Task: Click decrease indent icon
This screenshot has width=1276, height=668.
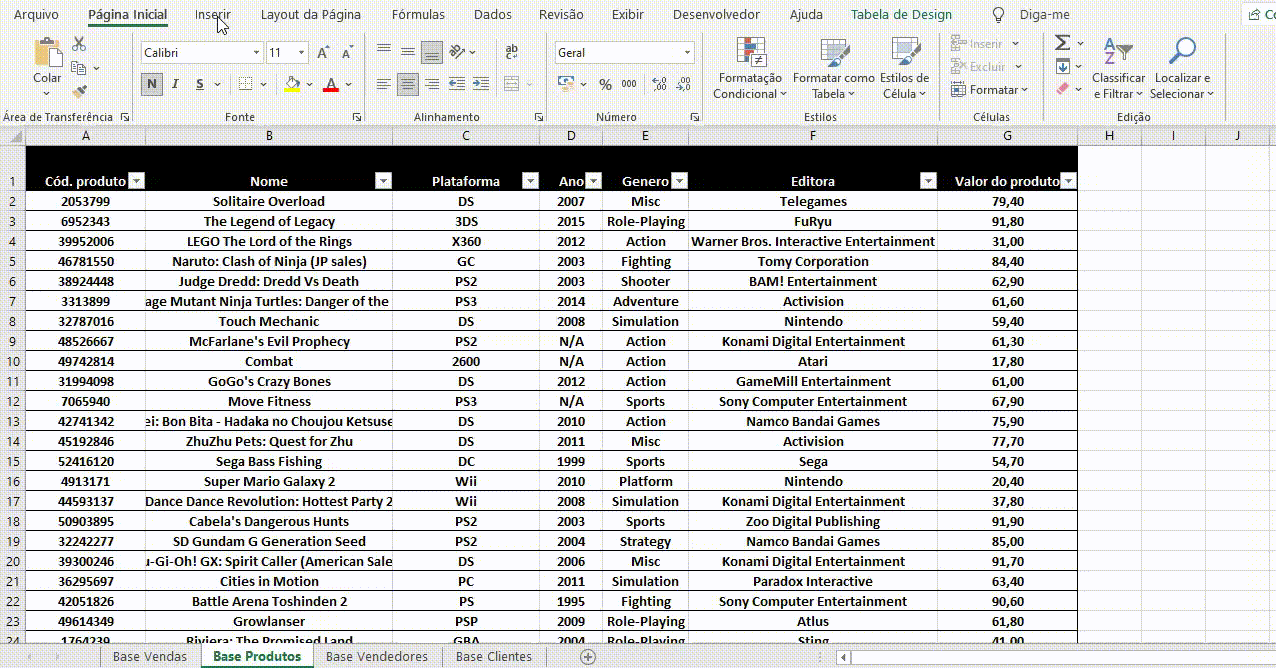Action: 457,84
